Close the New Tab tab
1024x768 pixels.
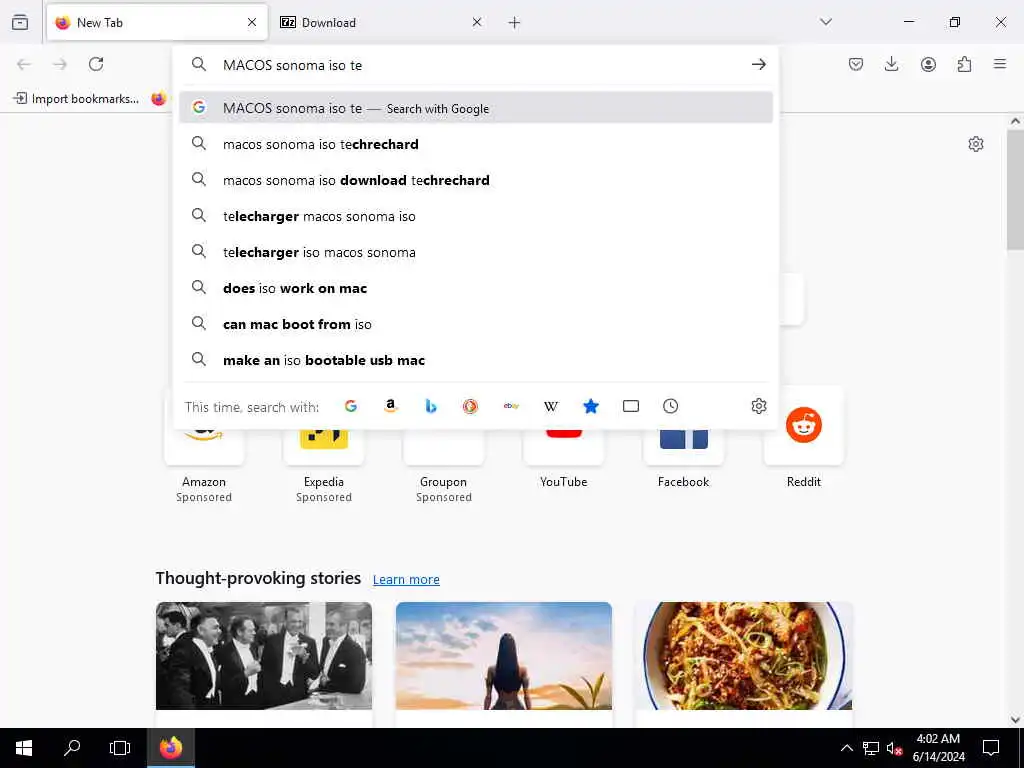click(252, 23)
